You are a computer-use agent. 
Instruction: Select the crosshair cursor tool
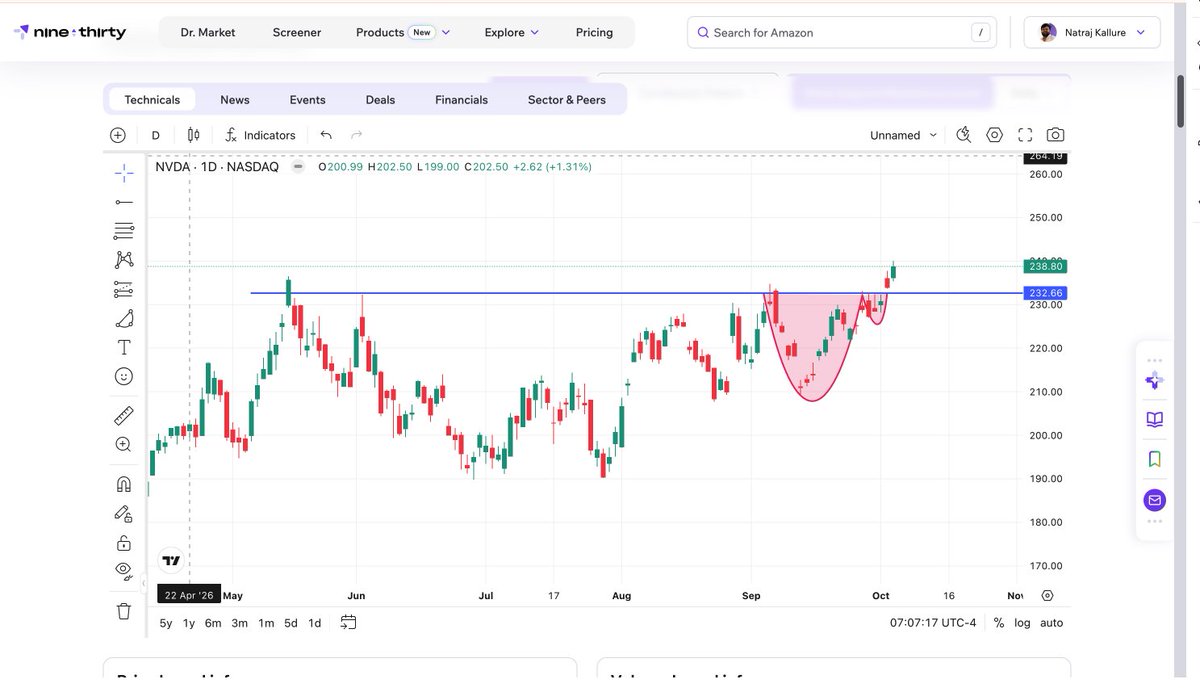[x=124, y=172]
